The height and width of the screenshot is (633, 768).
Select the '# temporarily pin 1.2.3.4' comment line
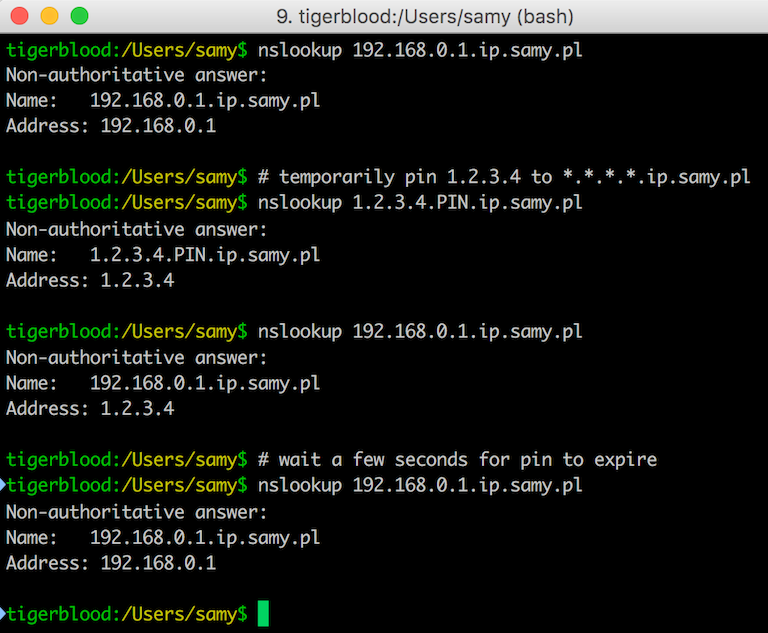[x=504, y=177]
